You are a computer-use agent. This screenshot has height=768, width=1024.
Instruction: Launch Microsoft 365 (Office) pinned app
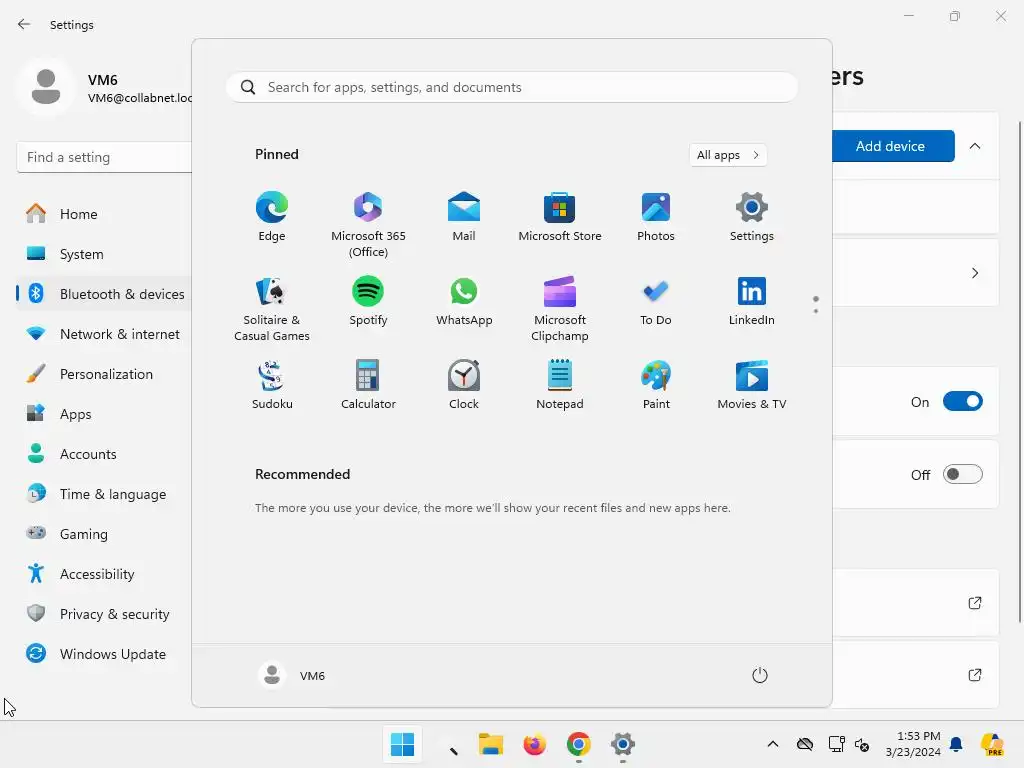pyautogui.click(x=368, y=225)
